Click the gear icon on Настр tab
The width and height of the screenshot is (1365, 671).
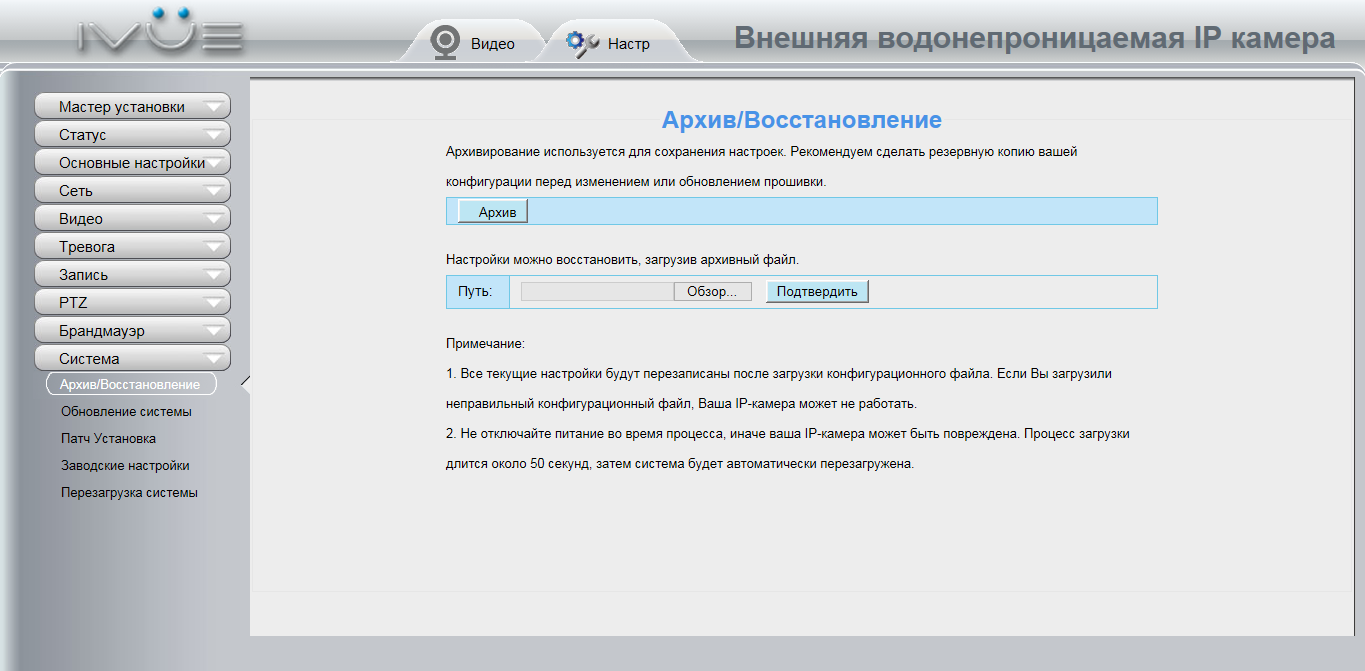[x=582, y=43]
